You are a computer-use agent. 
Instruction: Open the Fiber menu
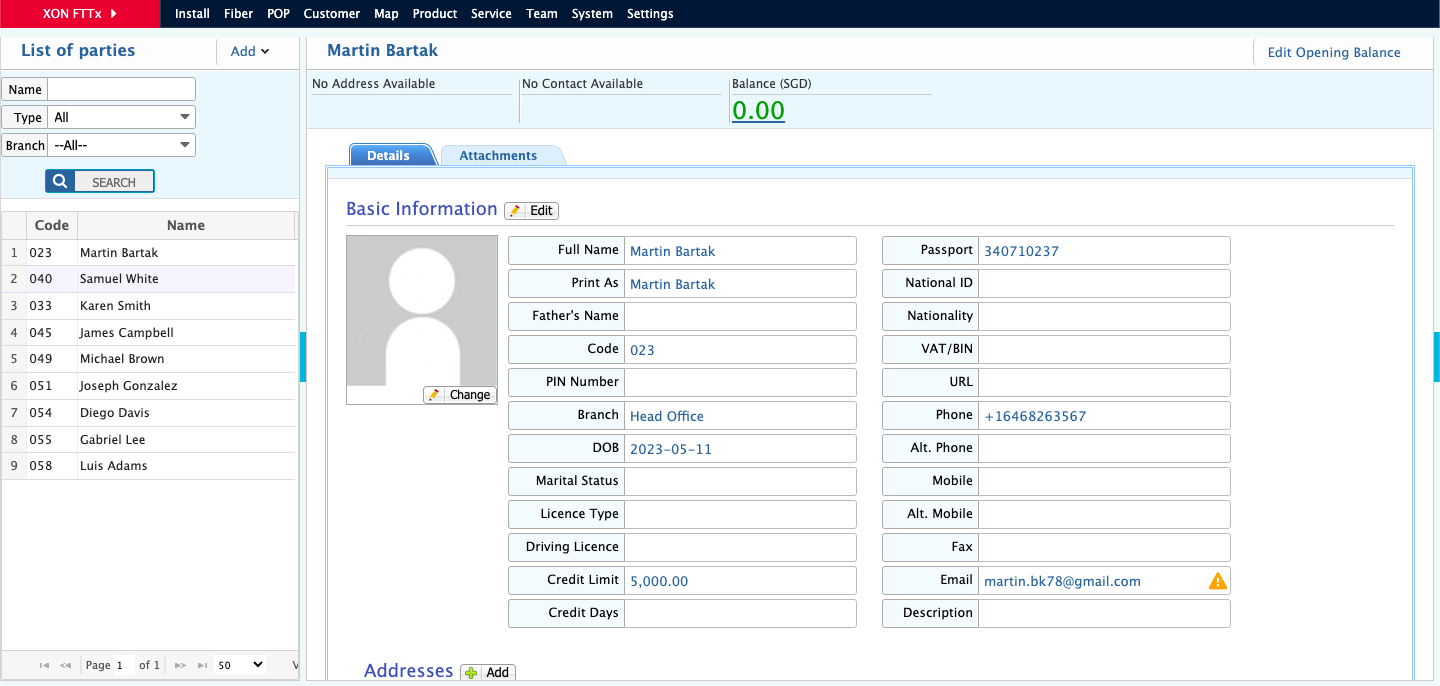238,14
